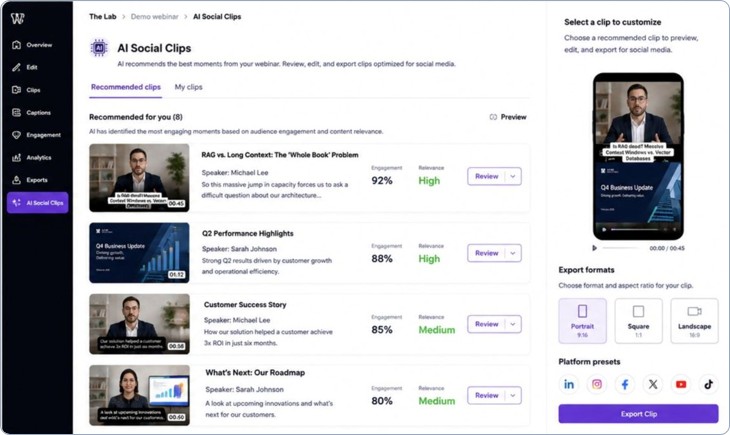This screenshot has width=730, height=435.
Task: Click the 80% engagement value
Action: [x=382, y=401]
